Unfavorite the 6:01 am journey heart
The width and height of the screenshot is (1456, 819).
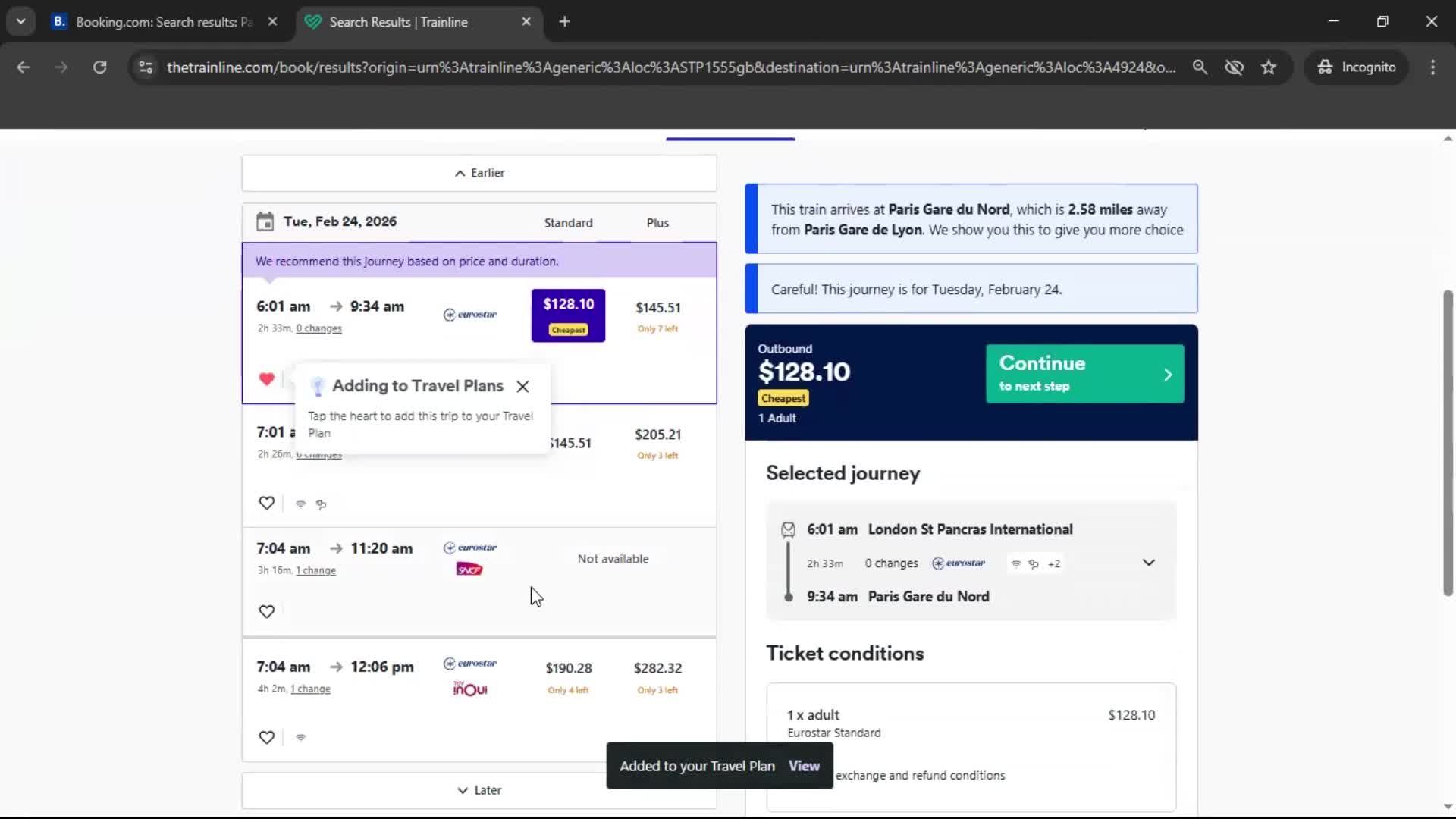click(x=266, y=378)
